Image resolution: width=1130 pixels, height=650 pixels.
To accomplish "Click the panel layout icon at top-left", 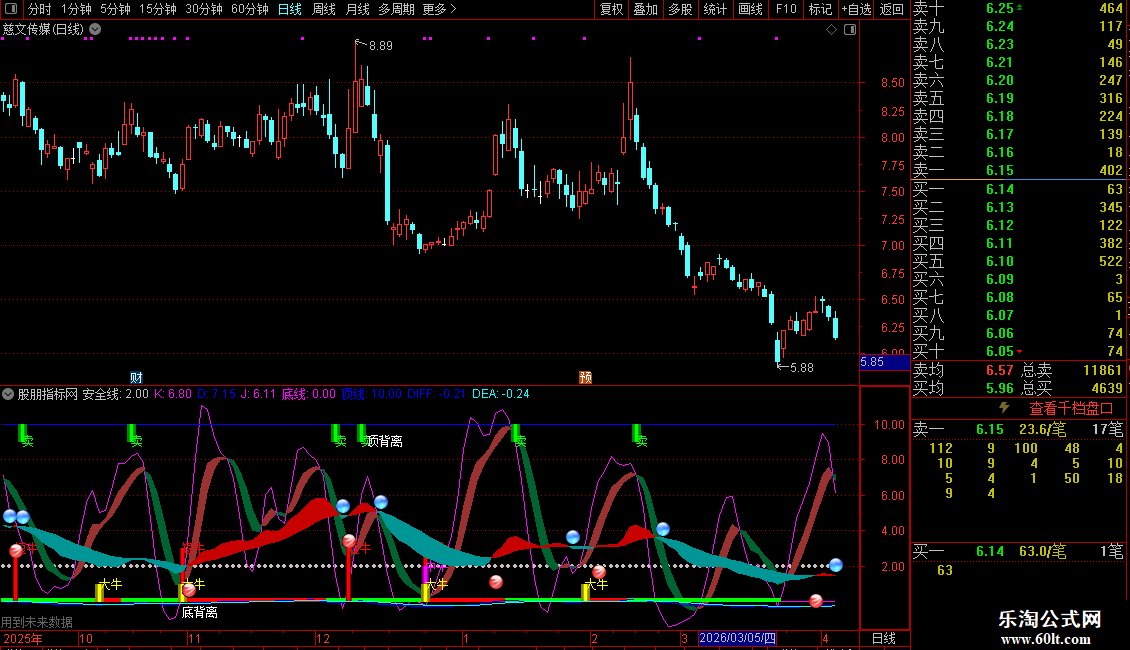I will pyautogui.click(x=12, y=9).
